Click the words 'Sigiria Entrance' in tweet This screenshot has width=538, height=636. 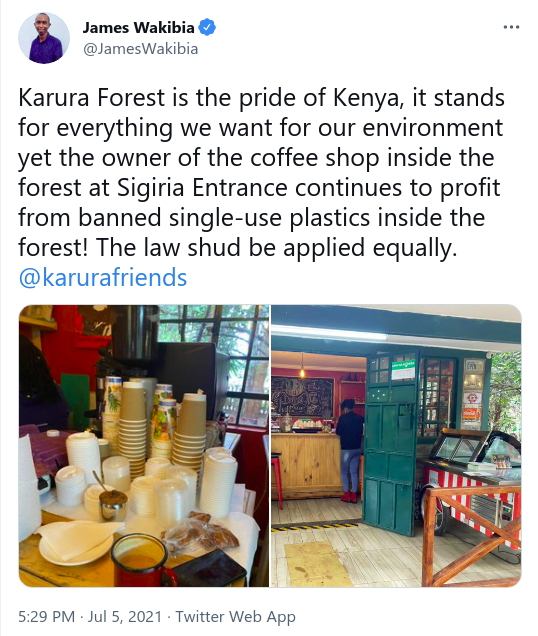click(203, 188)
